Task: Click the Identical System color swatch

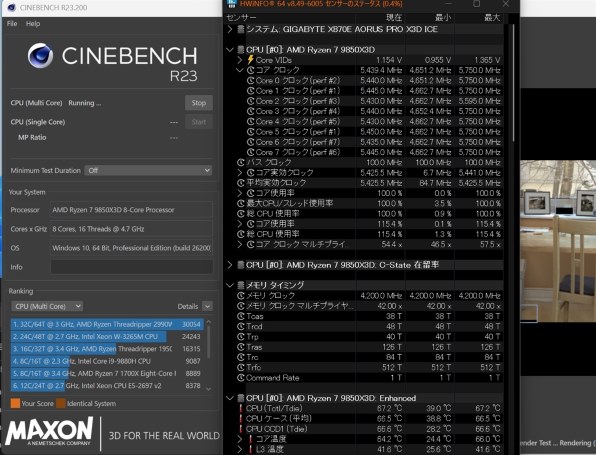Action: coord(61,403)
